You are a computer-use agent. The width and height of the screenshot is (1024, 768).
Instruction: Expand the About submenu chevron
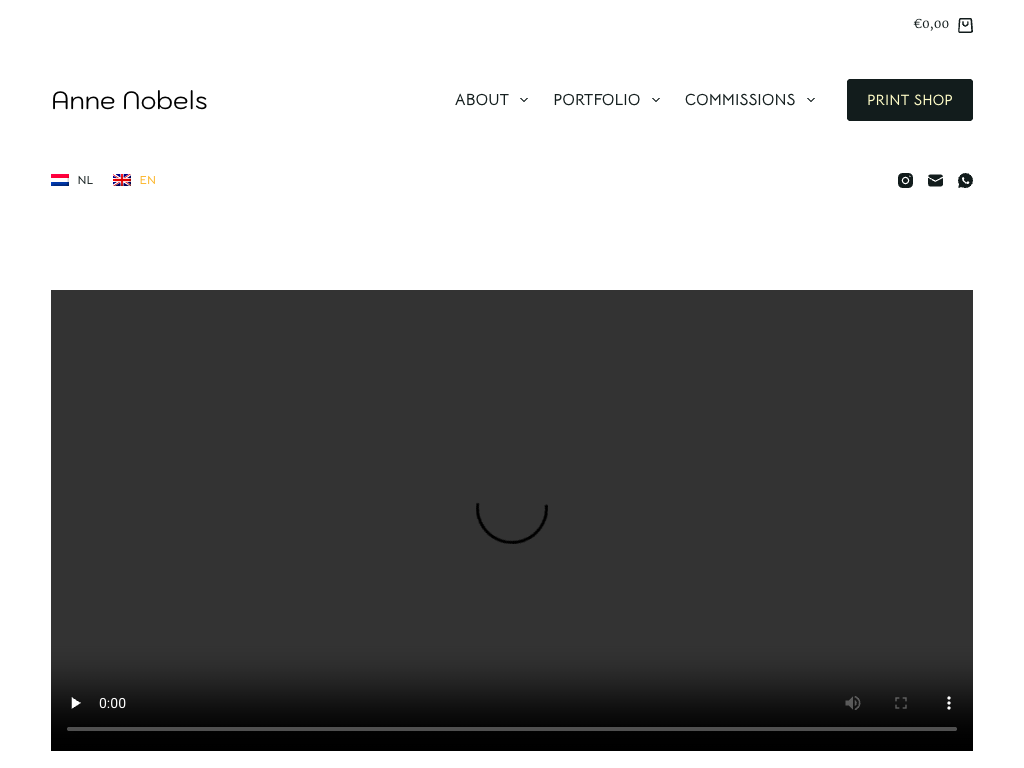pos(524,100)
